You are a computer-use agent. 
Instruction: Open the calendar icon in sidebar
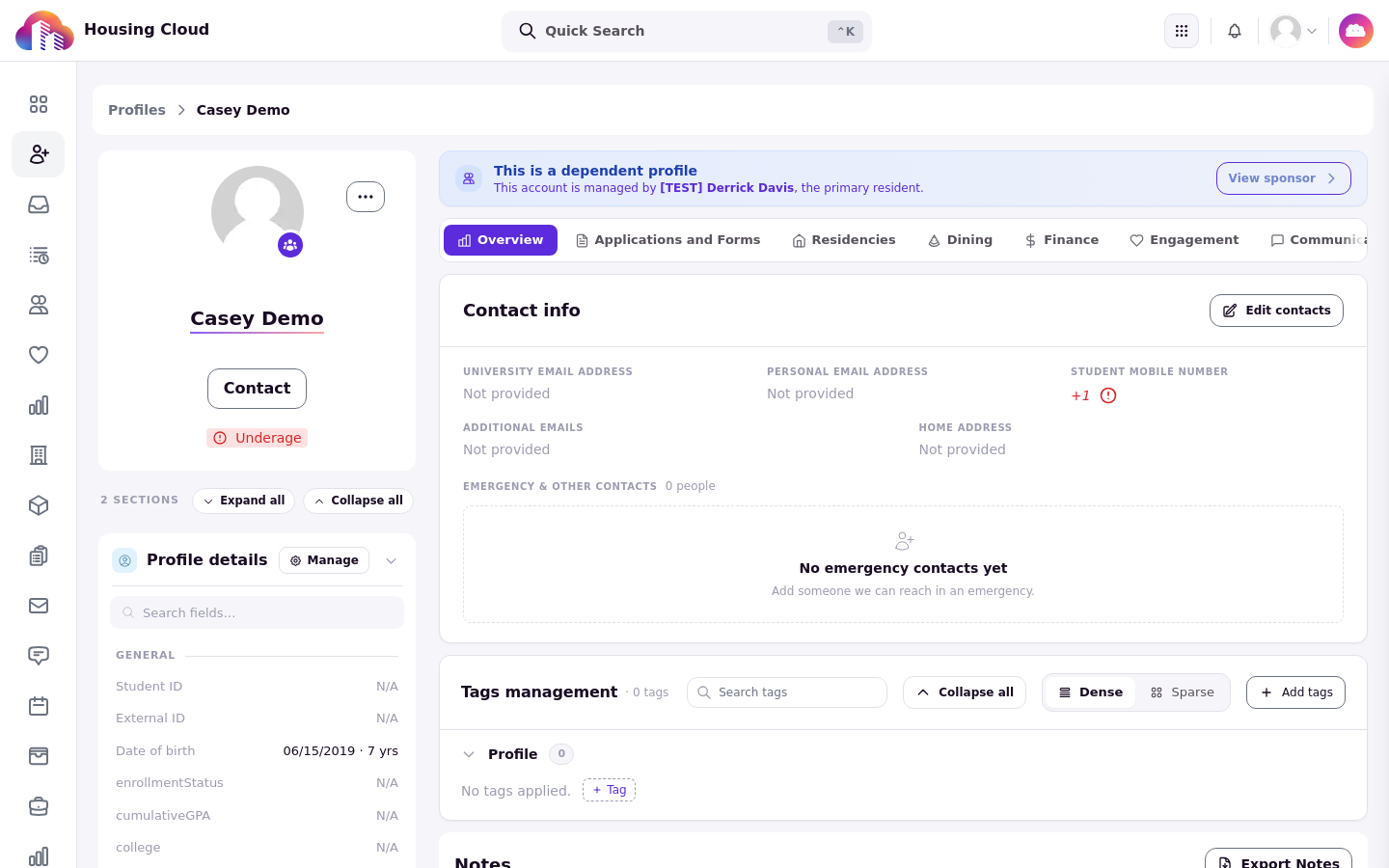coord(39,706)
